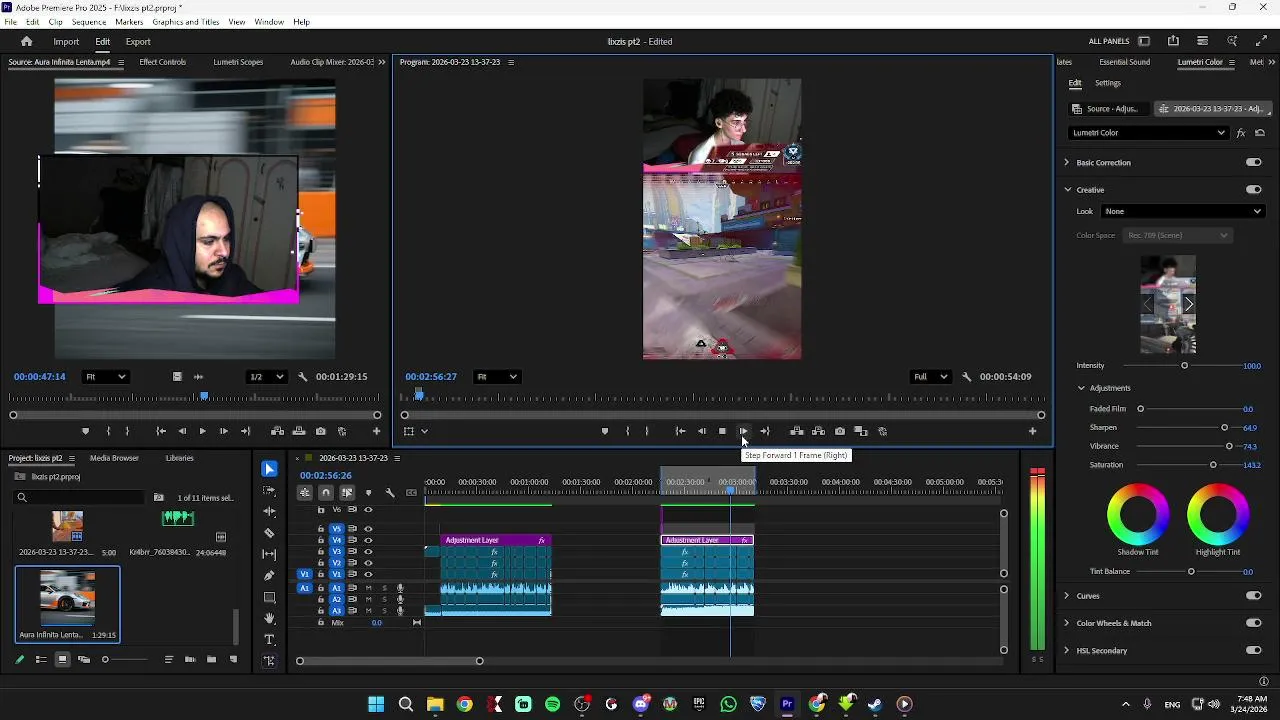Screen dimensions: 1280x720
Task: Click the Windows Start button
Action: (376, 704)
